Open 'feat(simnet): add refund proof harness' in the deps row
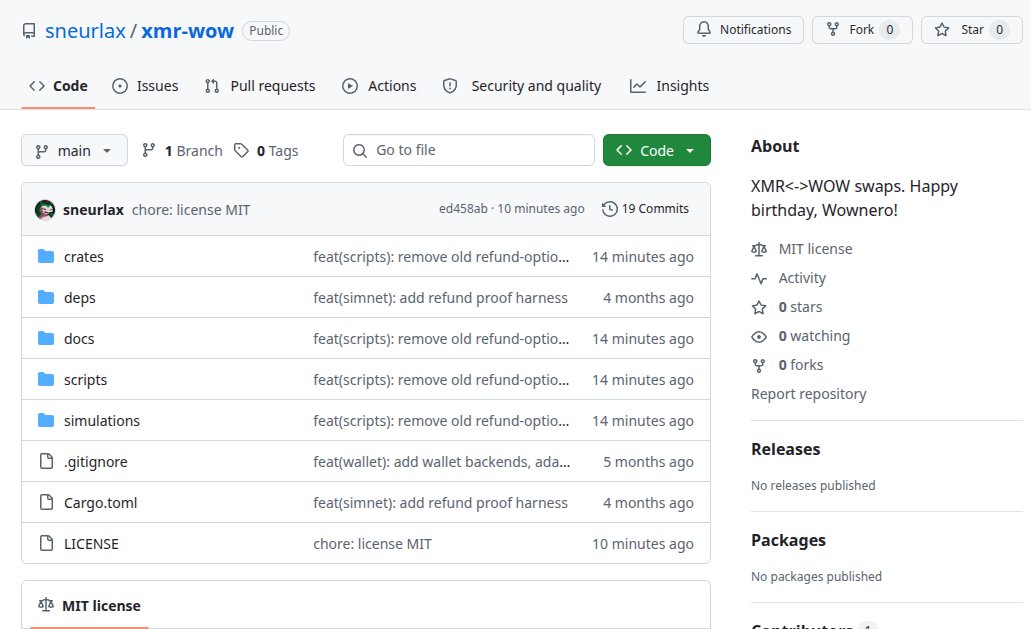The image size is (1031, 629). [x=440, y=298]
